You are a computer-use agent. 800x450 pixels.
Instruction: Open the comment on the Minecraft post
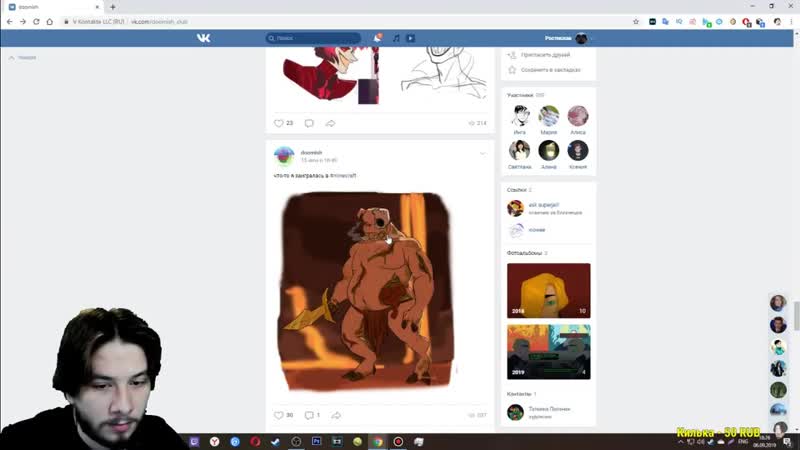(x=312, y=415)
